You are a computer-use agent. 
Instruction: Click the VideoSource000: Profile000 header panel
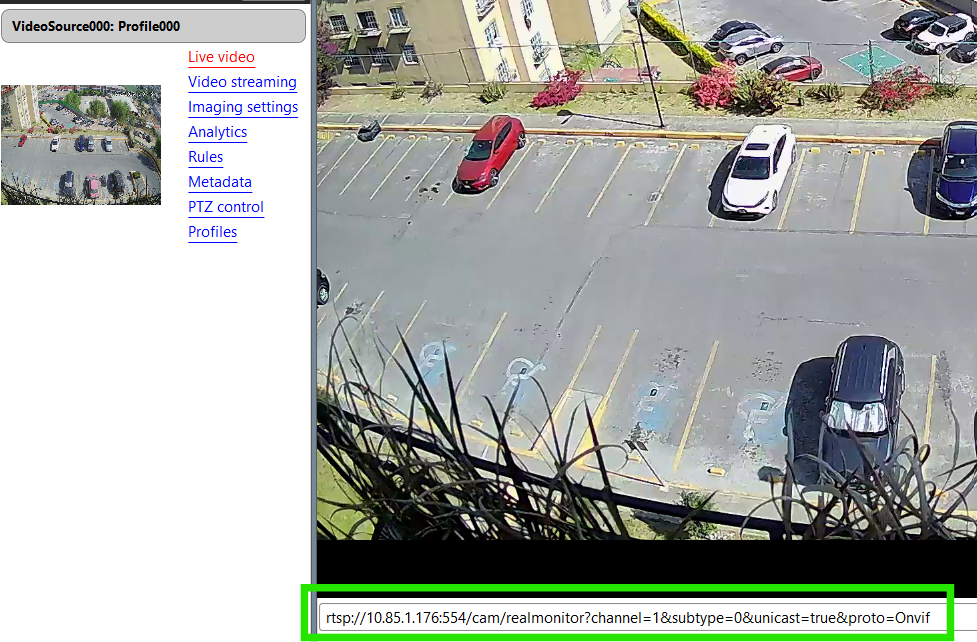click(153, 25)
